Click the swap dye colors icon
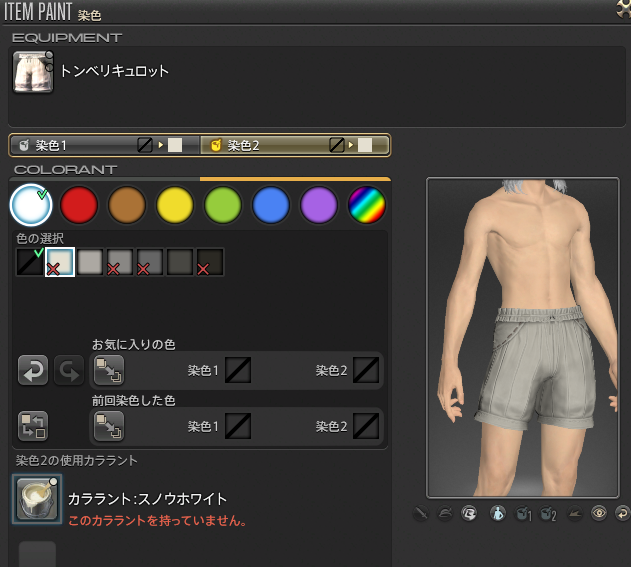Screen dimensions: 631x567 pos(33,427)
